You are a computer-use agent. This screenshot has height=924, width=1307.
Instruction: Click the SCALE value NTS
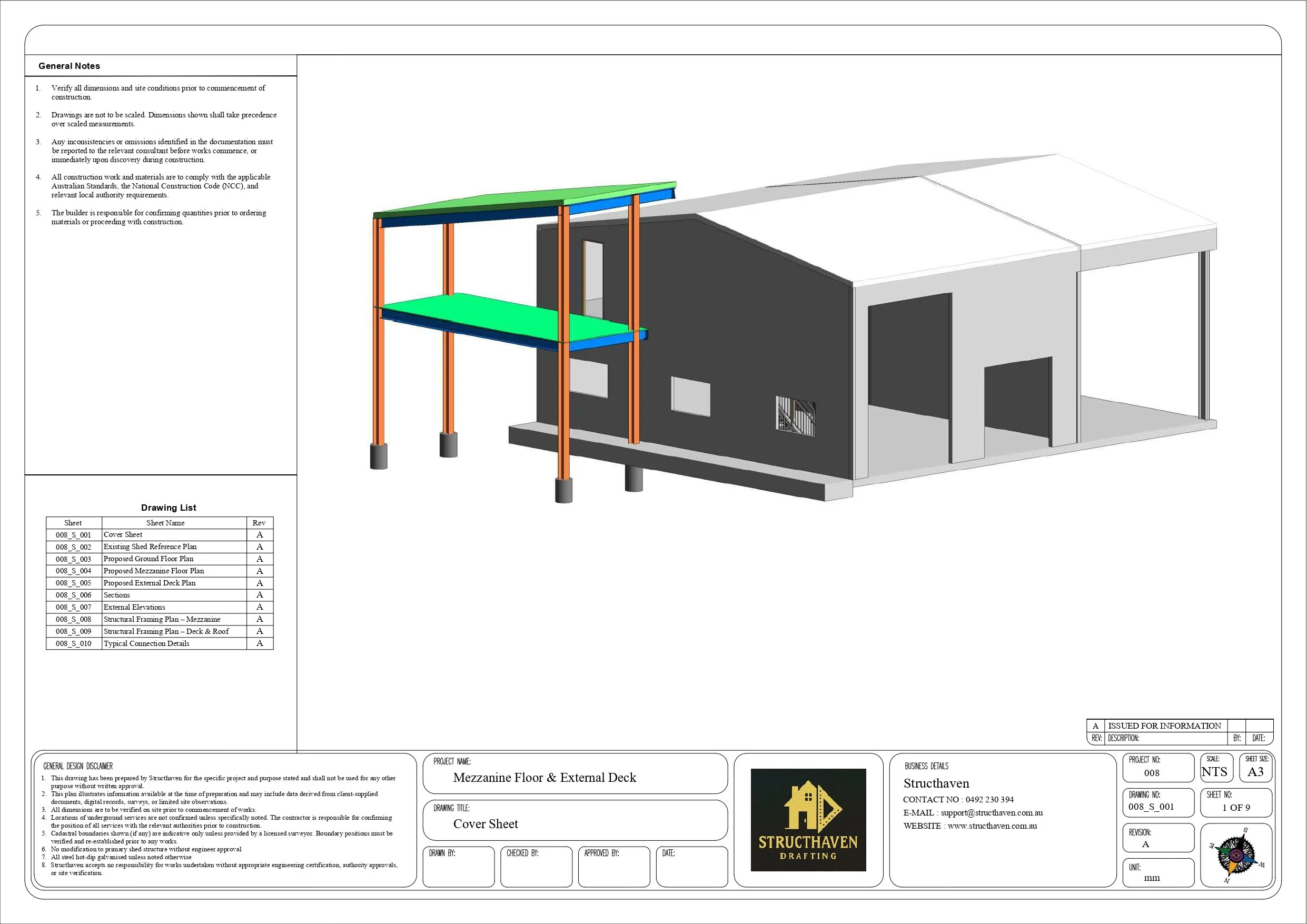(1215, 771)
